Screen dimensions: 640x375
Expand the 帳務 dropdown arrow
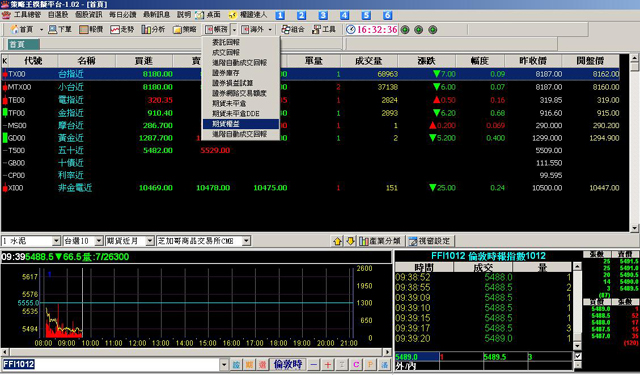point(234,29)
